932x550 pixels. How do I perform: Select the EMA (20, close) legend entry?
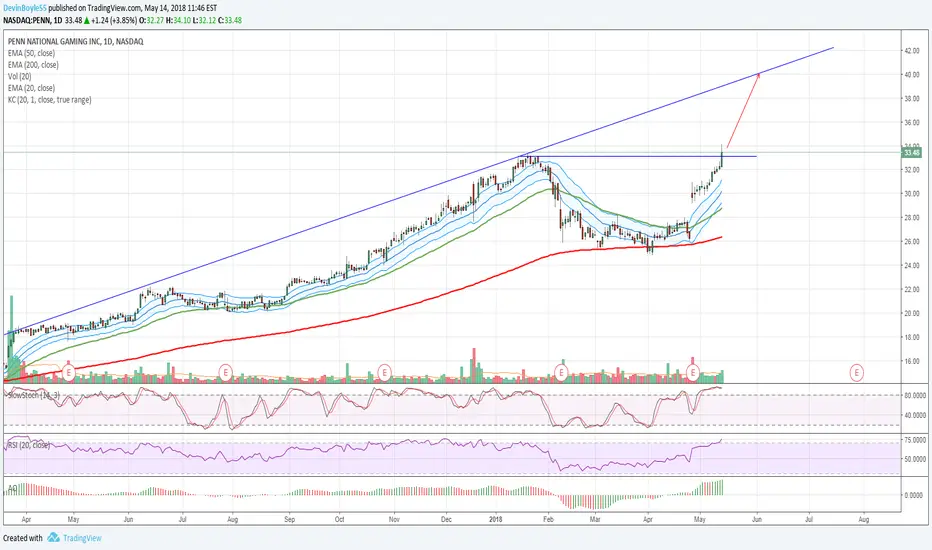[32, 88]
